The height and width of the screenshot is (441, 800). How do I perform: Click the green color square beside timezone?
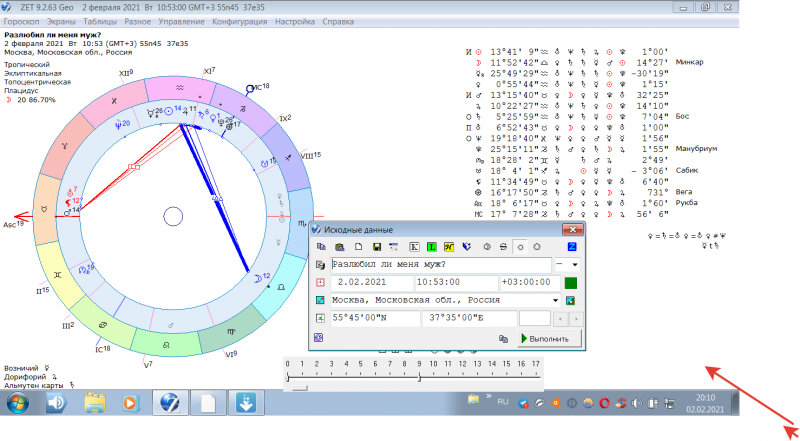[571, 283]
